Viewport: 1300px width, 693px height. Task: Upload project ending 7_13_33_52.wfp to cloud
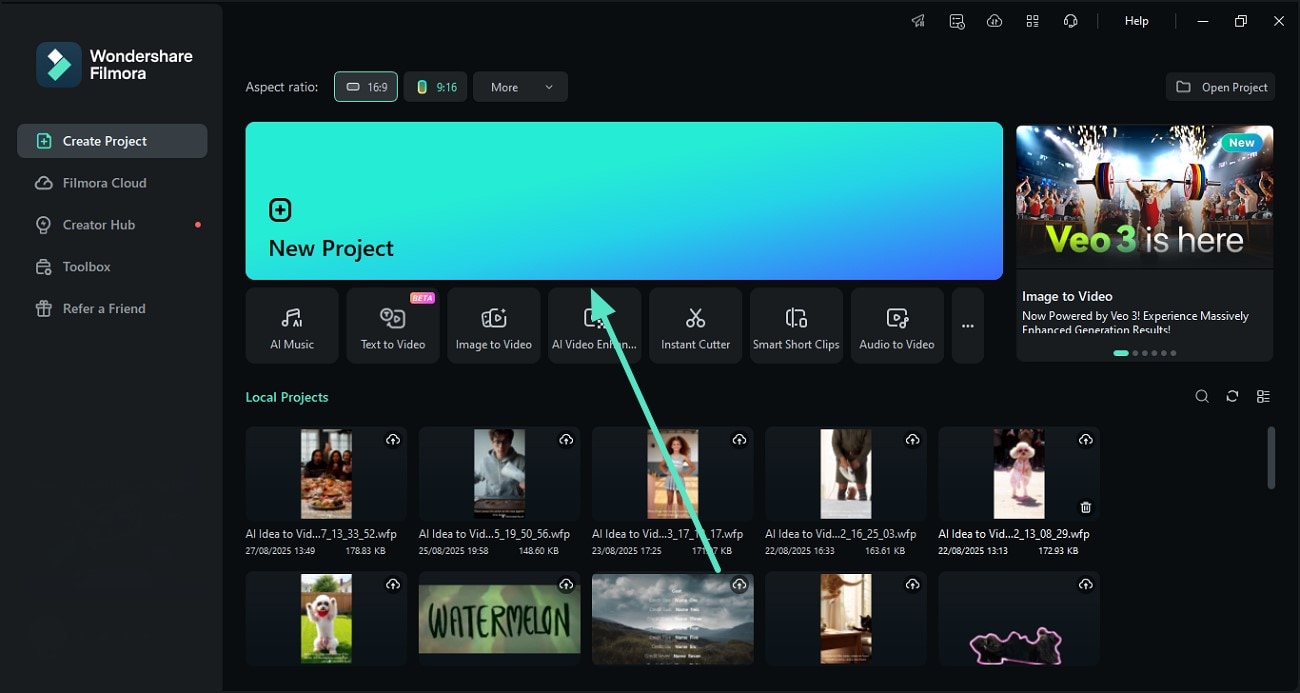393,440
